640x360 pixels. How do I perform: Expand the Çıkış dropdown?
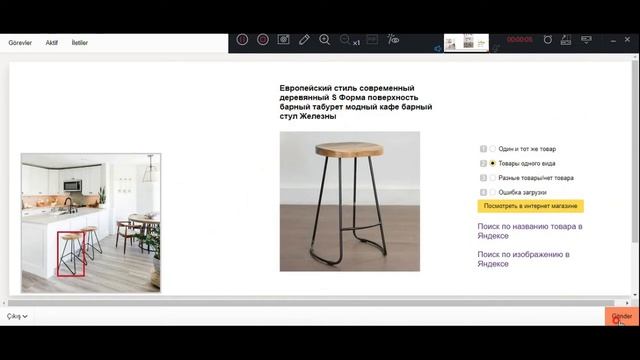click(17, 316)
